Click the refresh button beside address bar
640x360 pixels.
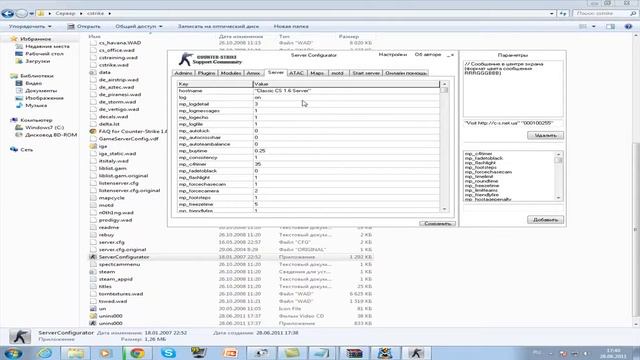click(563, 13)
